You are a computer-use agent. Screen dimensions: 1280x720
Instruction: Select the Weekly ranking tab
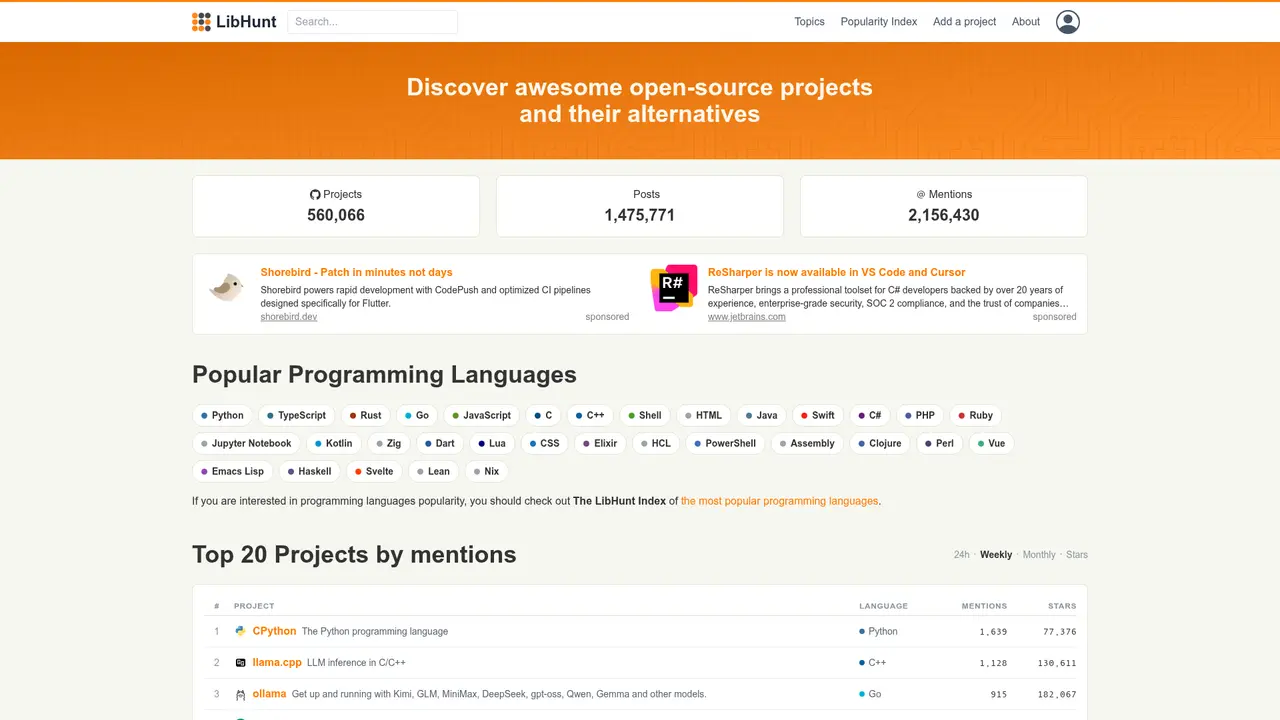[x=996, y=555]
